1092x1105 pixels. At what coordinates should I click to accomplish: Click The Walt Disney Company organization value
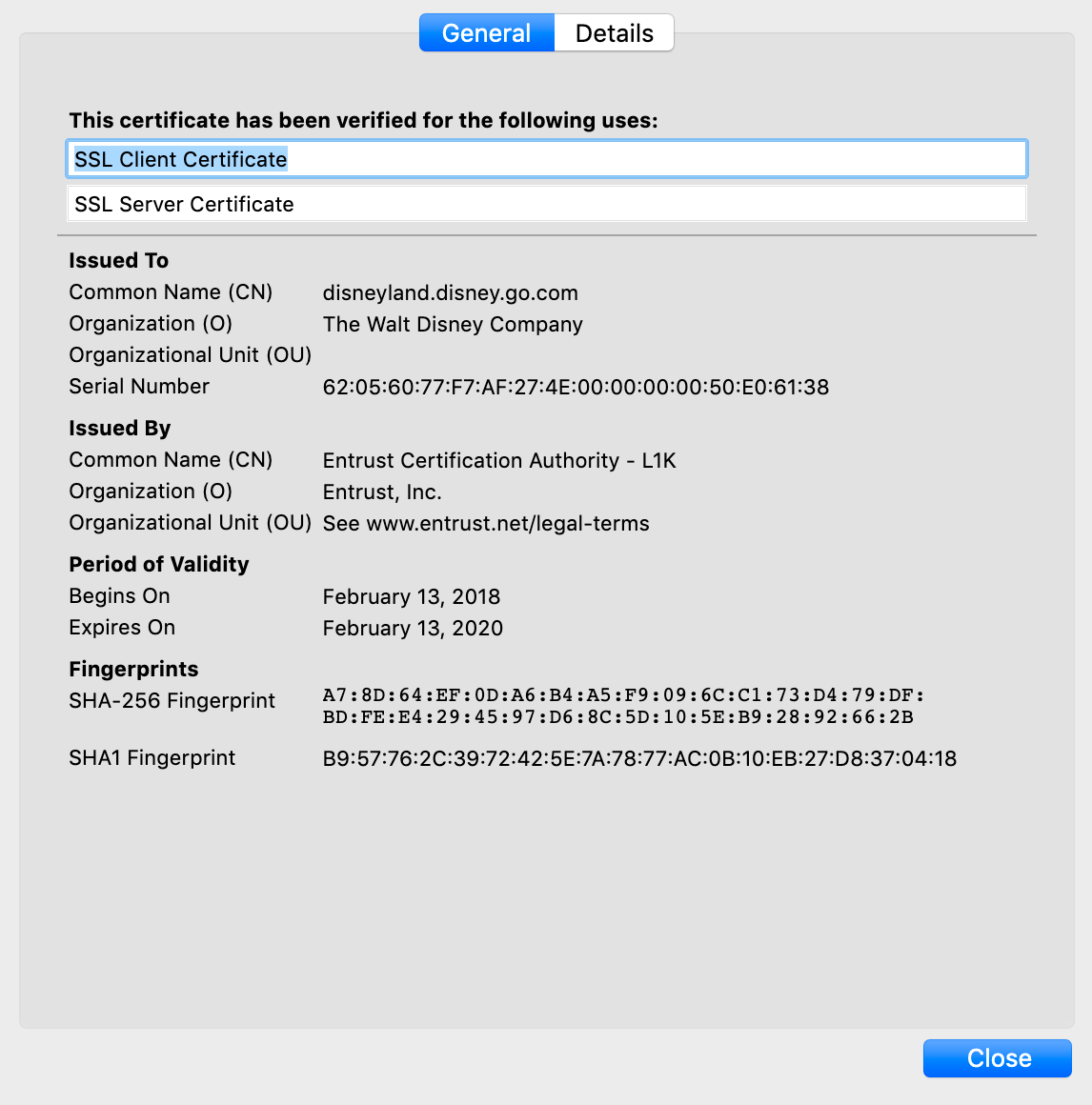pyautogui.click(x=453, y=324)
